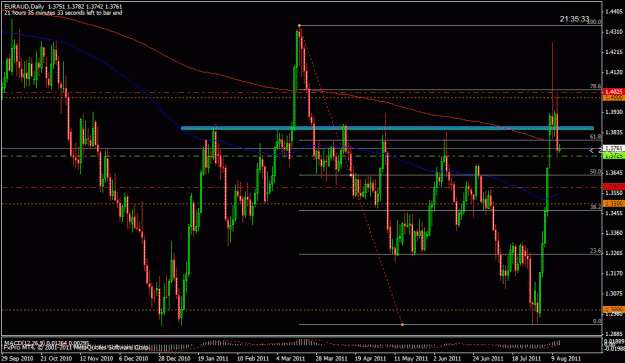The image size is (625, 363).
Task: Click the 1.3835 price axis label
Action: click(x=614, y=132)
